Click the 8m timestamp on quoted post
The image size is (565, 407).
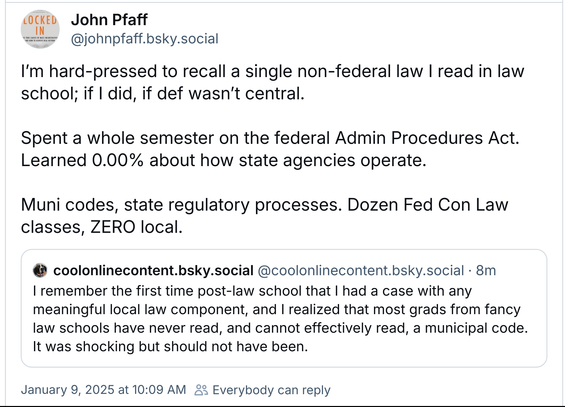pos(486,270)
